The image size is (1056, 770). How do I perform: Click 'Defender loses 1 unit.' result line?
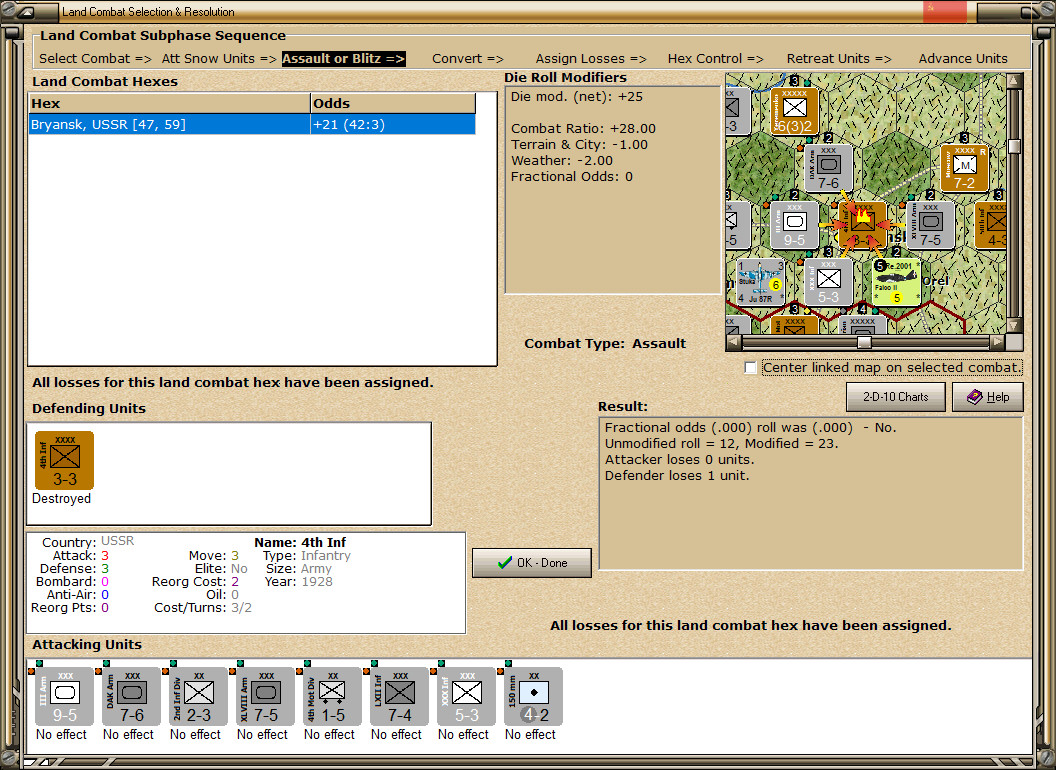[677, 476]
